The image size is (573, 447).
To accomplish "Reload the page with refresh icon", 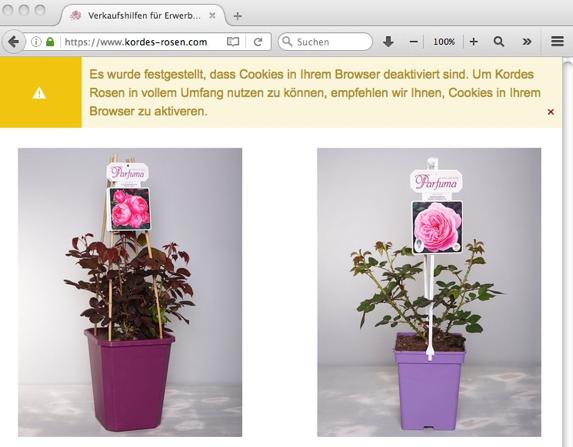I will (x=258, y=42).
